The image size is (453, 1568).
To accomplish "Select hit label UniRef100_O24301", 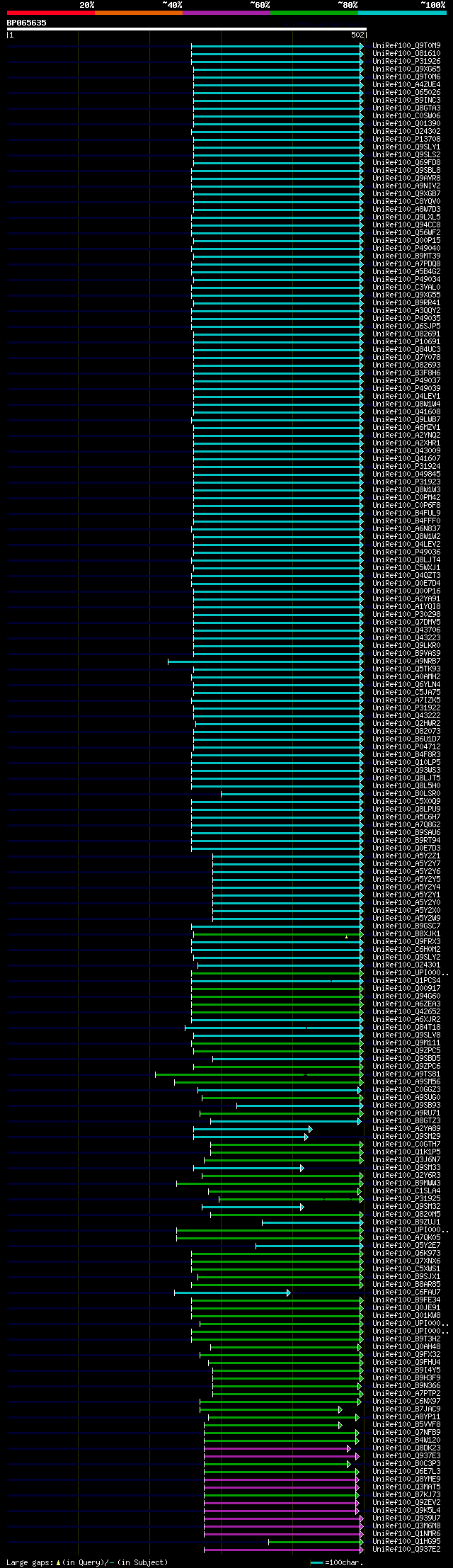I will pyautogui.click(x=406, y=965).
